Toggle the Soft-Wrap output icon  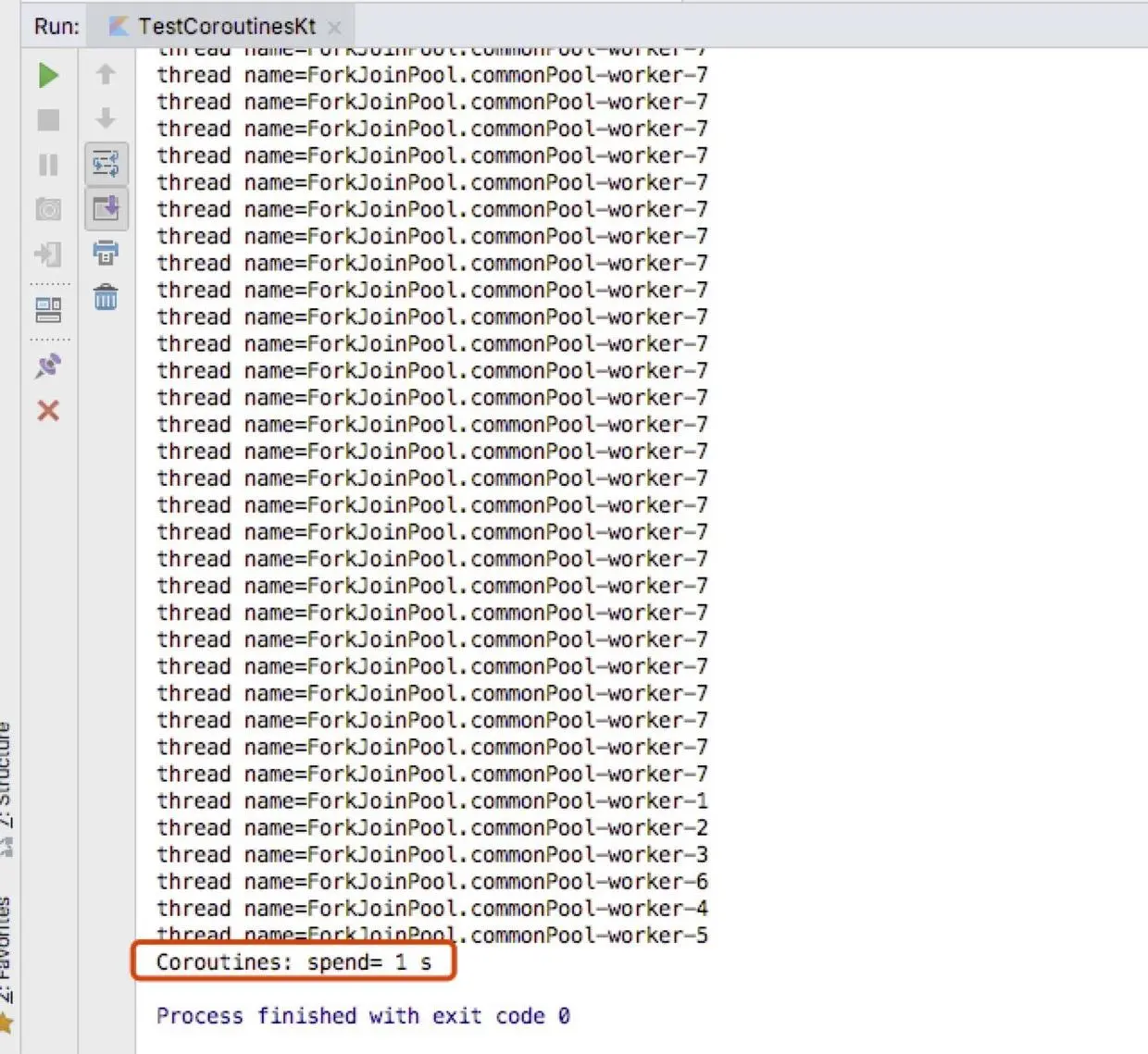pyautogui.click(x=106, y=164)
